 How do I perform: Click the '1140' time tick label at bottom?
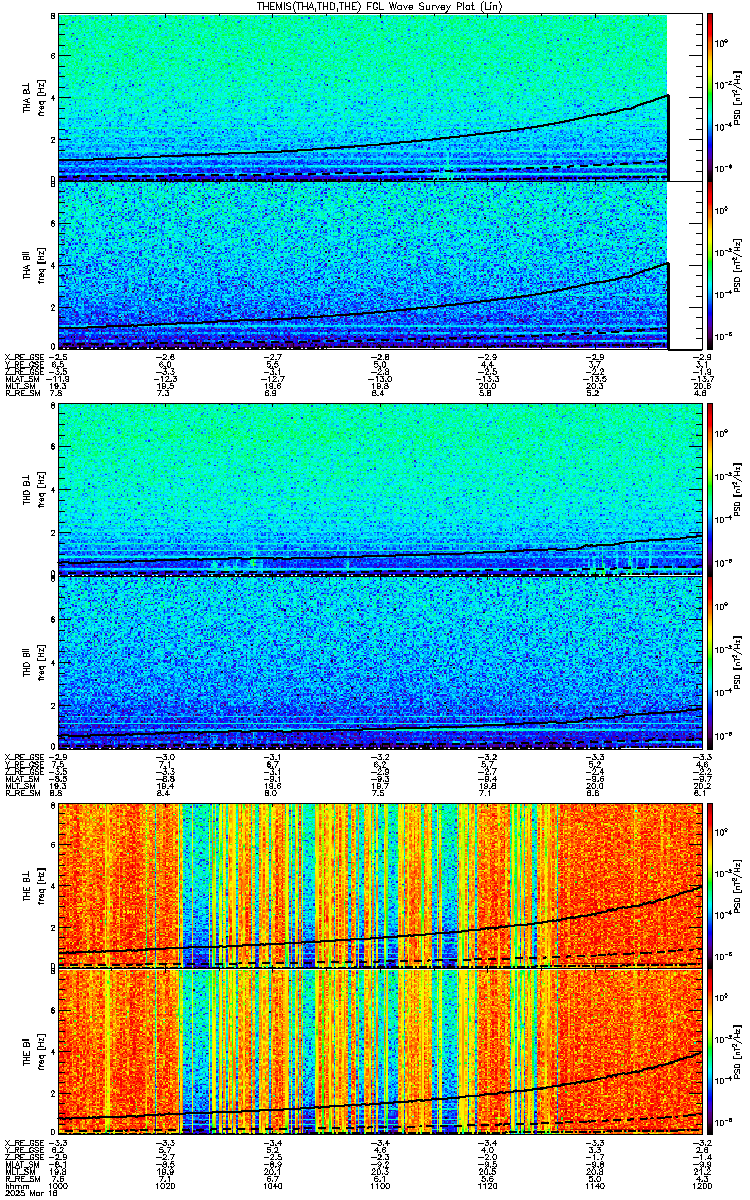tap(596, 1184)
